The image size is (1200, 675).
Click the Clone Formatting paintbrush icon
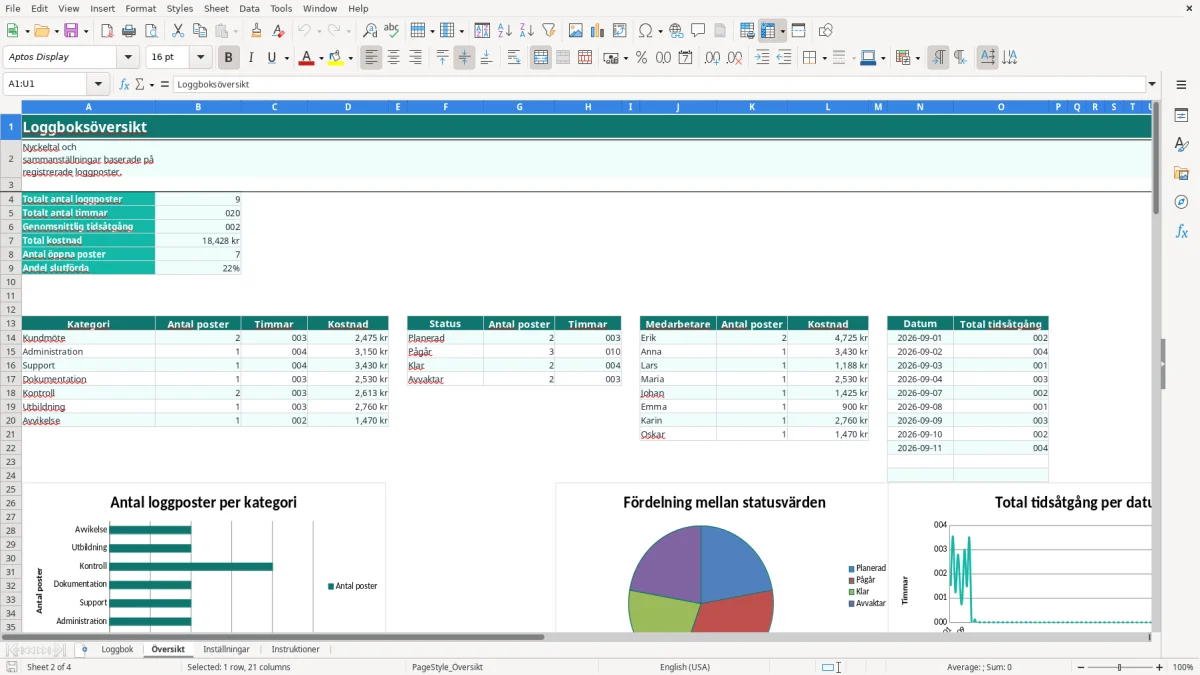(x=257, y=31)
